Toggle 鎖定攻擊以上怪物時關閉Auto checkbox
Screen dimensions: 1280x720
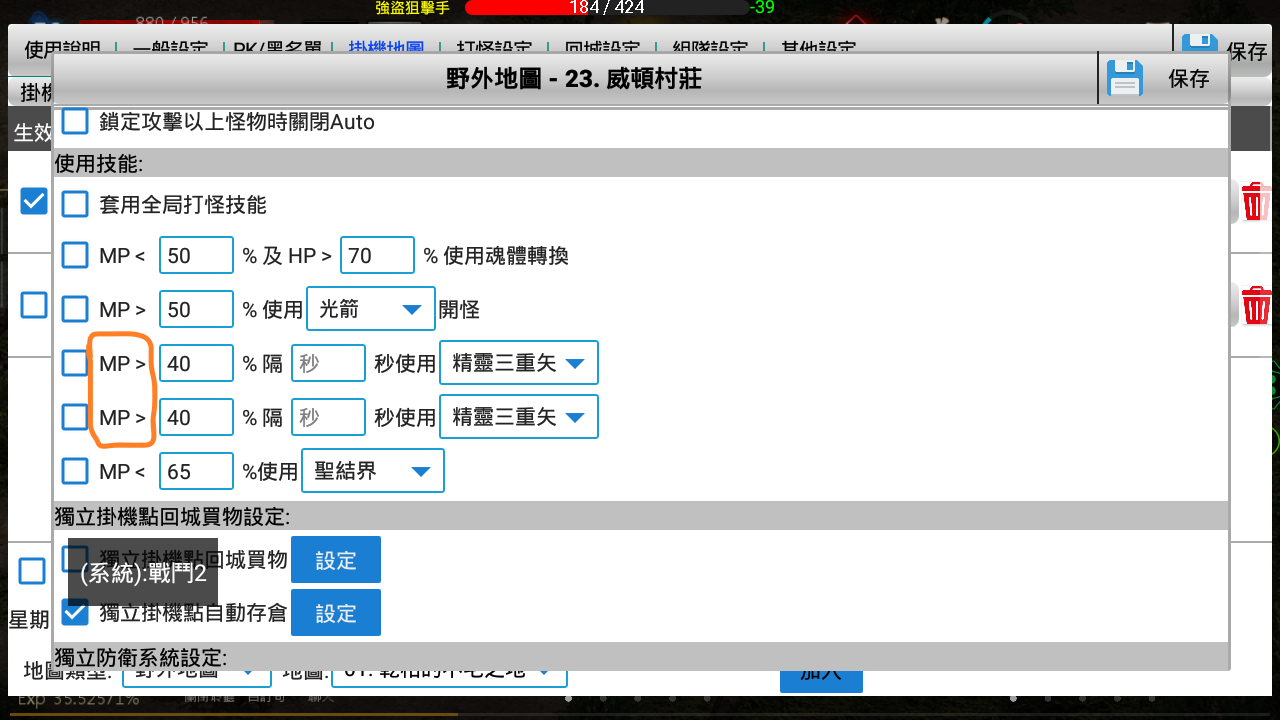click(x=75, y=122)
